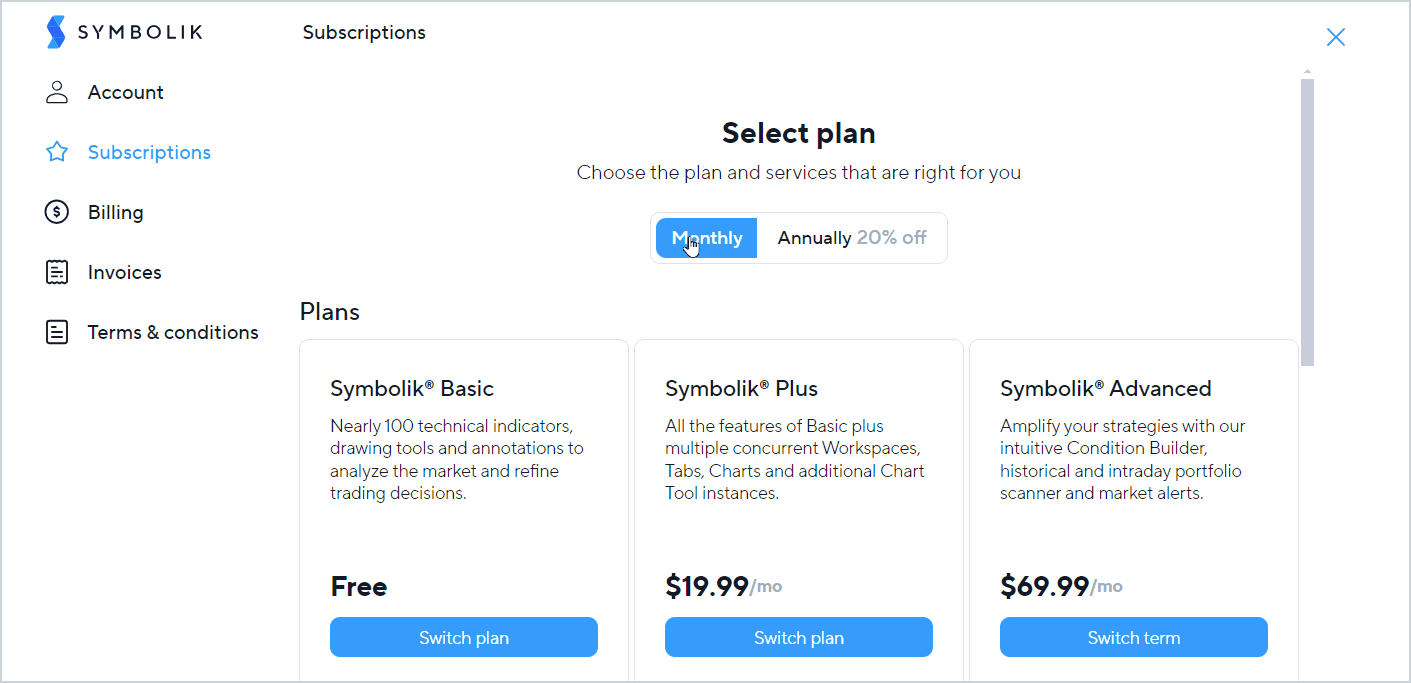Click Switch term under Symbolik Advanced
This screenshot has width=1411, height=683.
[1134, 637]
